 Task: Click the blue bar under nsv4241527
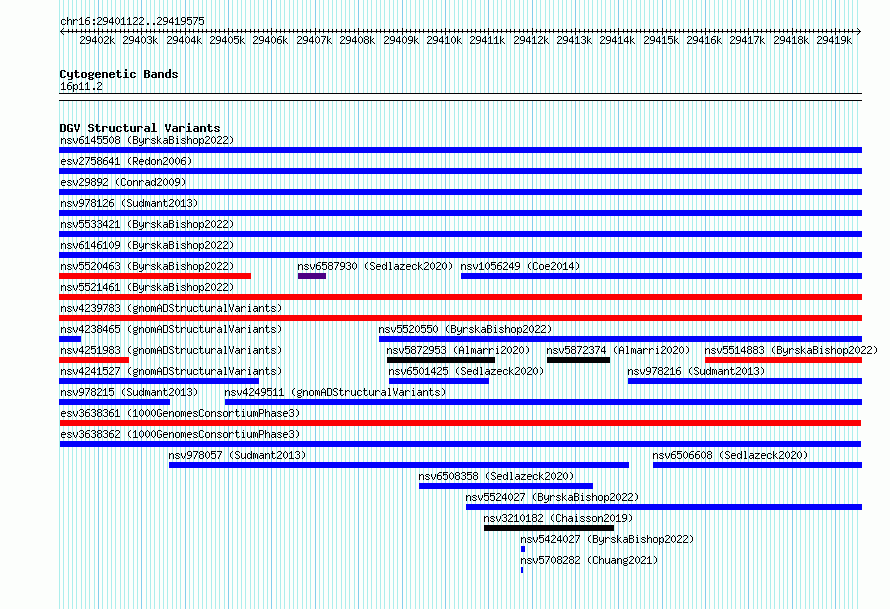coord(159,381)
